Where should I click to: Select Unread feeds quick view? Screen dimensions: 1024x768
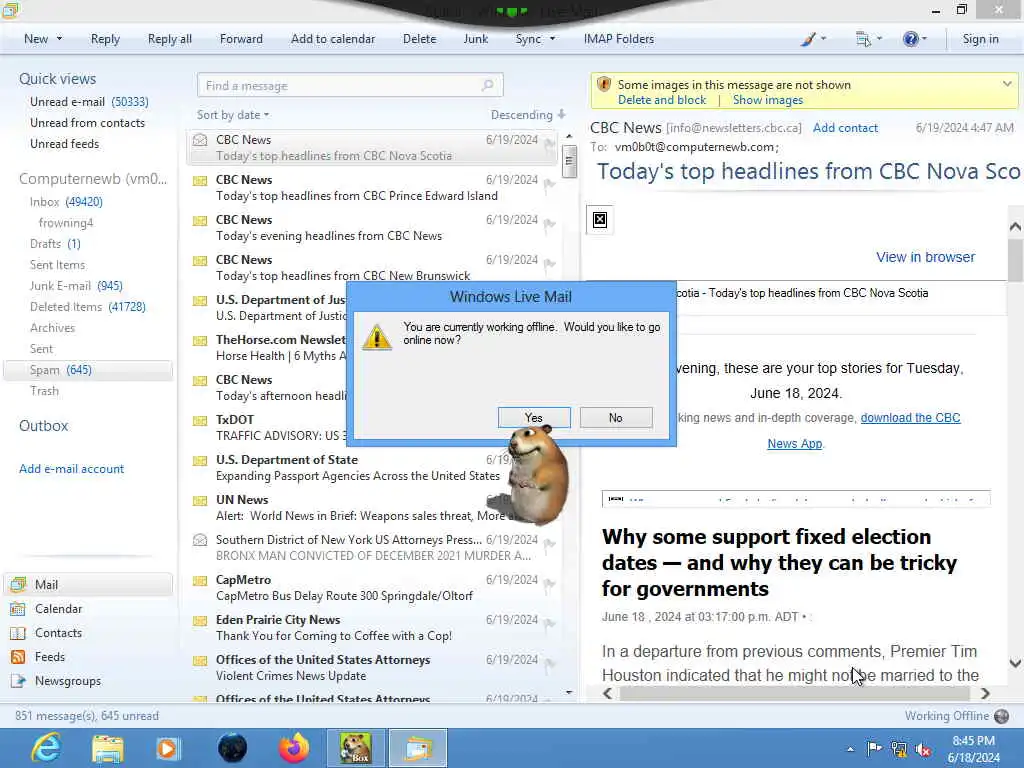coord(65,144)
